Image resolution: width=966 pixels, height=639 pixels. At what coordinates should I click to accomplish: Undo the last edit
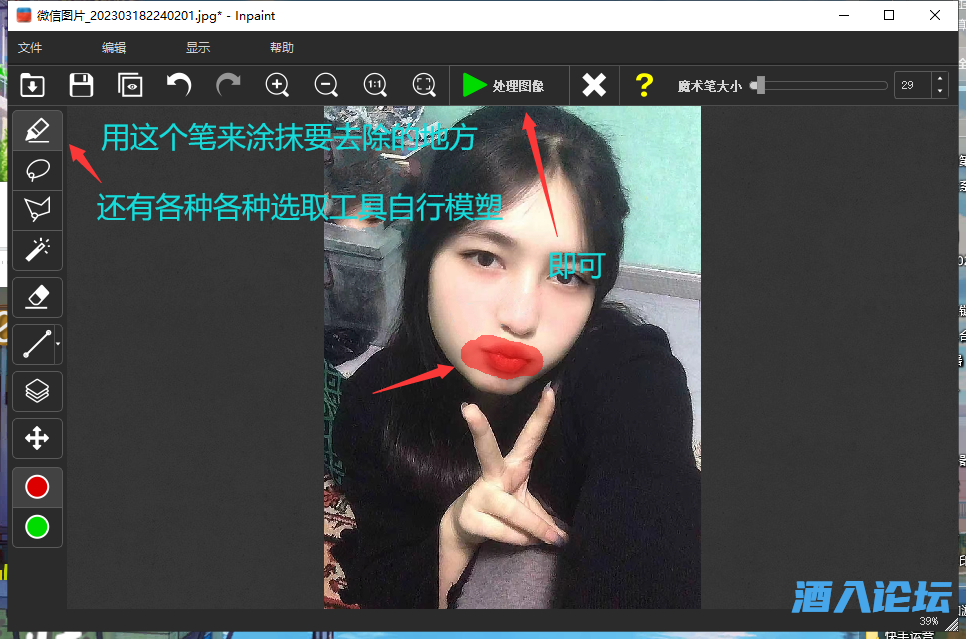(179, 85)
